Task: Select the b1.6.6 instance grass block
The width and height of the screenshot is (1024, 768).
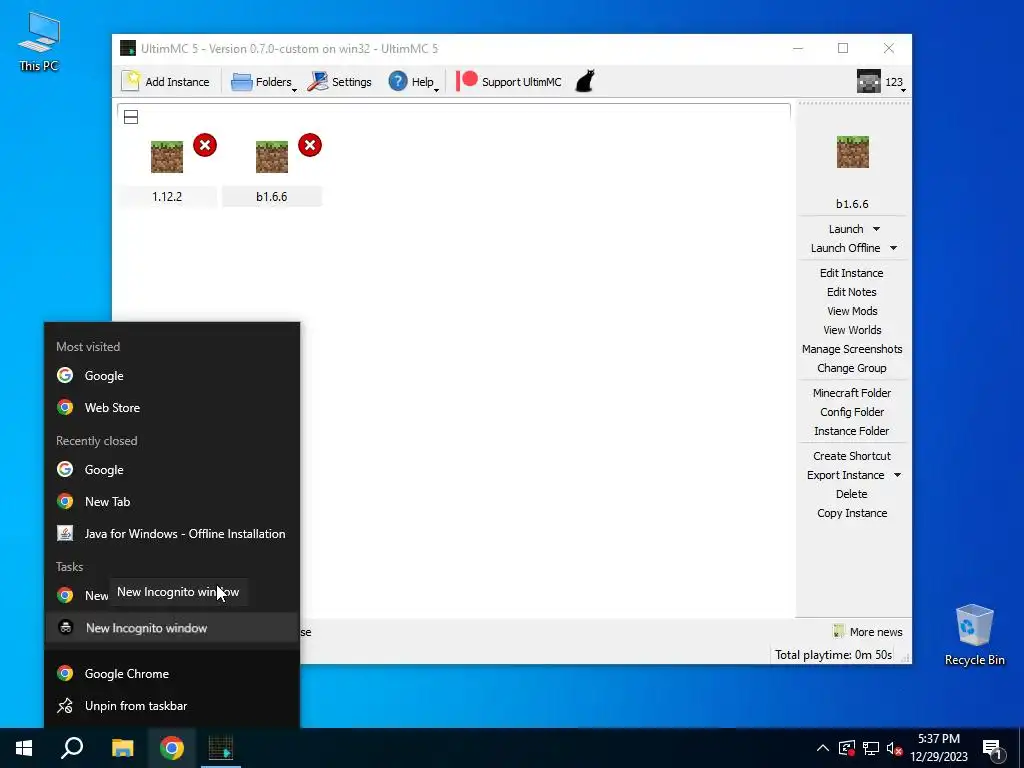Action: [x=272, y=157]
